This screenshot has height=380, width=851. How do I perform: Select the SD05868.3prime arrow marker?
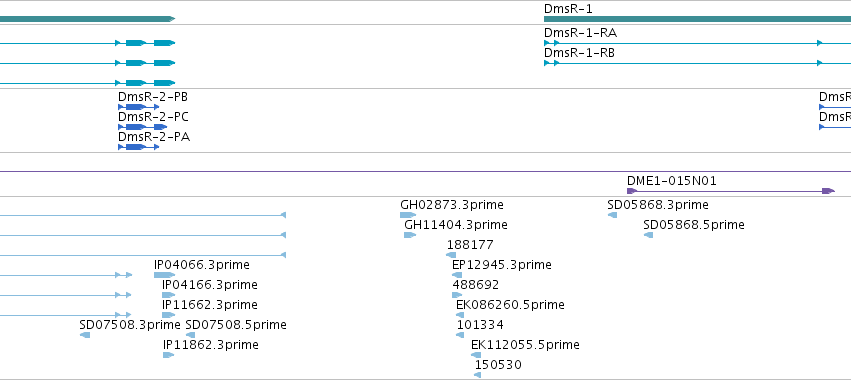click(x=612, y=215)
